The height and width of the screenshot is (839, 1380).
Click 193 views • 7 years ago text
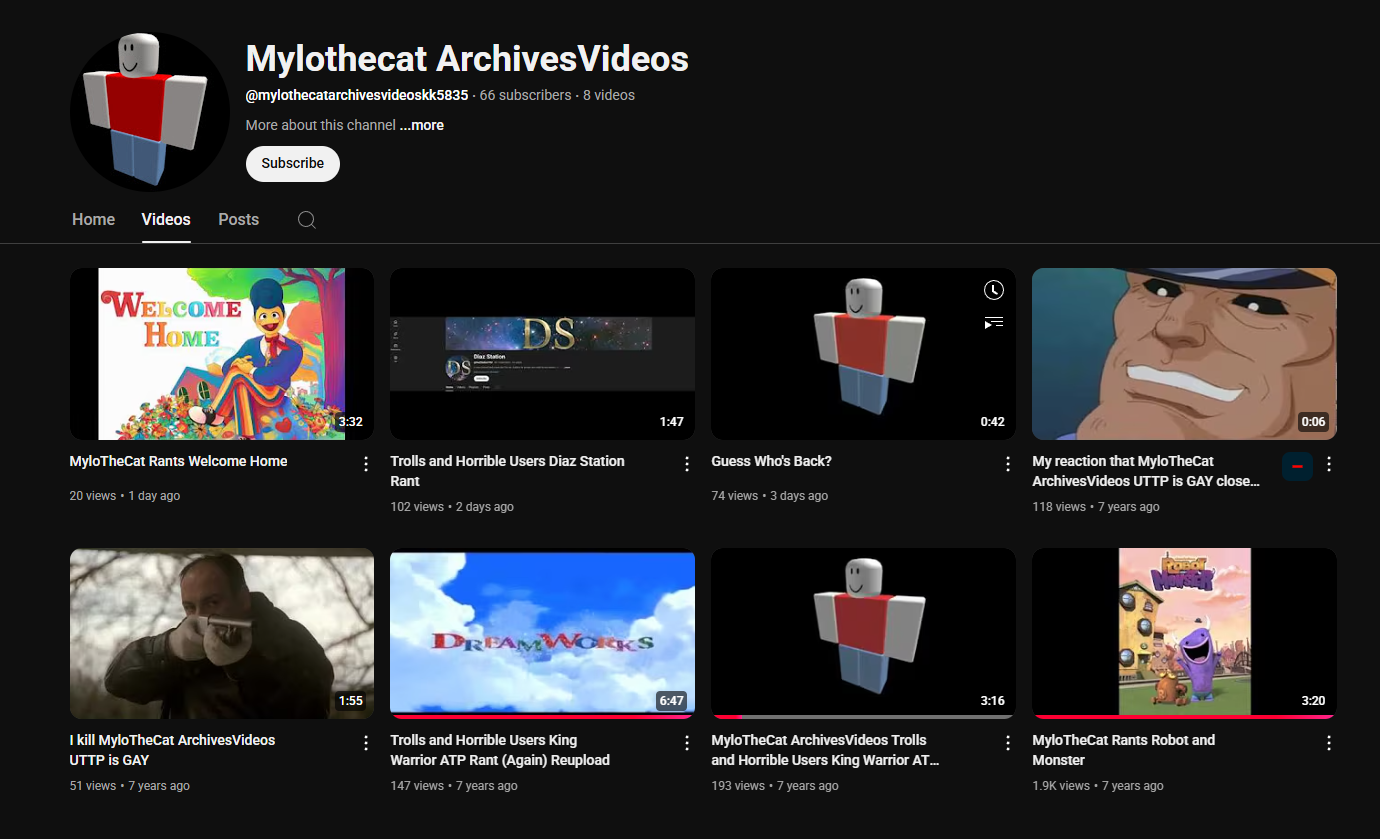coord(775,786)
